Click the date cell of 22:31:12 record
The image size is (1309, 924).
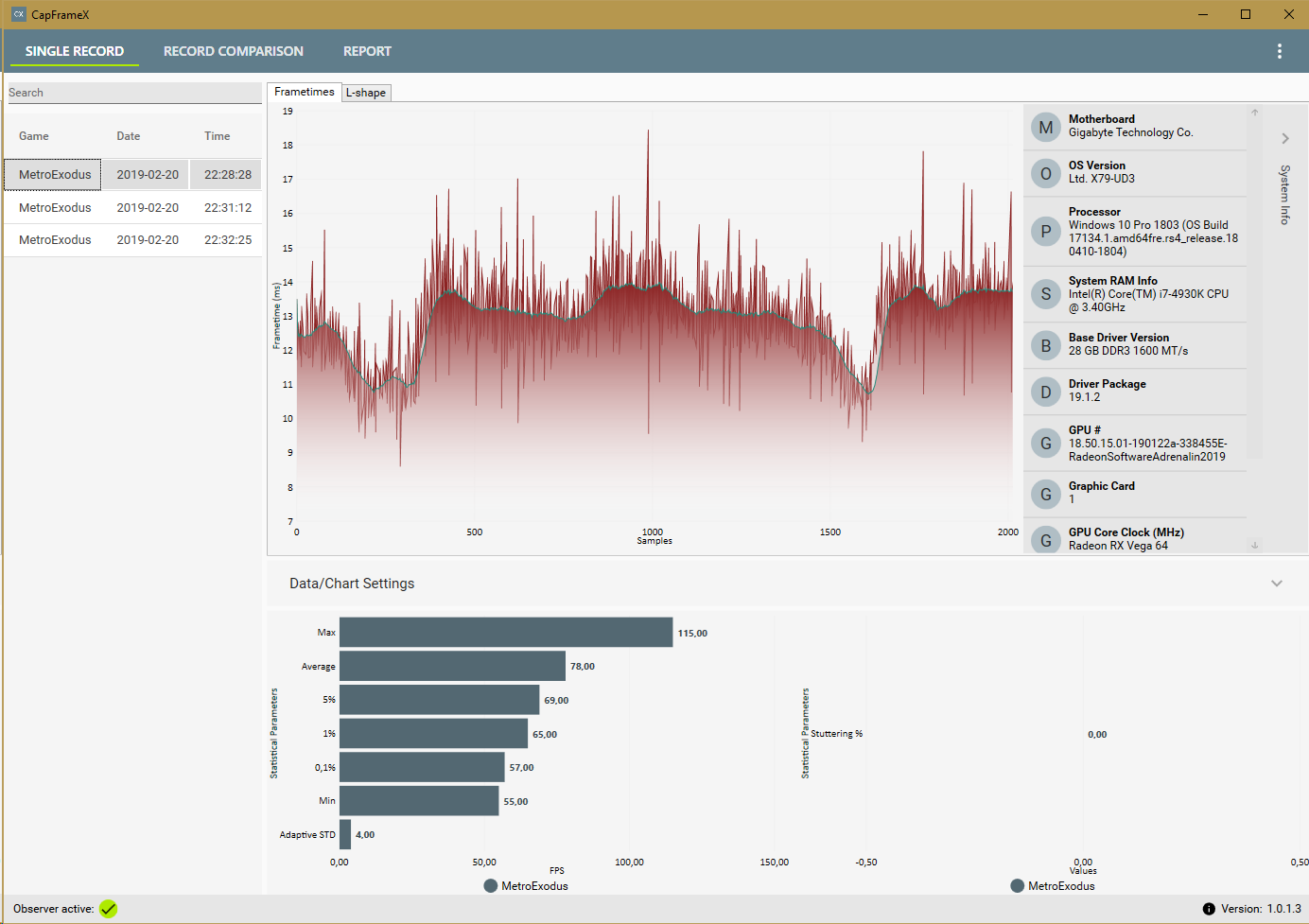(148, 207)
